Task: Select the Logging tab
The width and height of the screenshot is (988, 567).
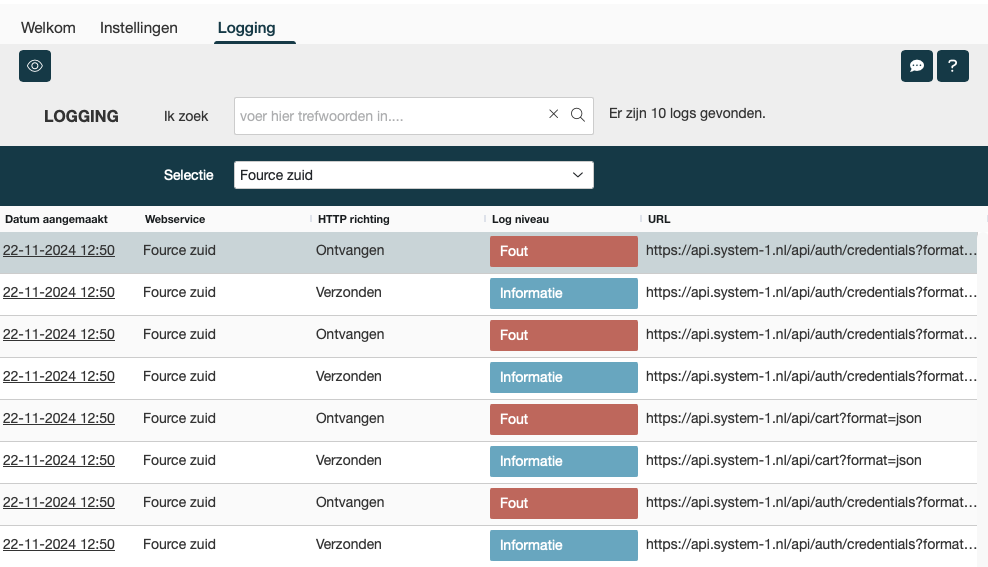Action: (246, 28)
